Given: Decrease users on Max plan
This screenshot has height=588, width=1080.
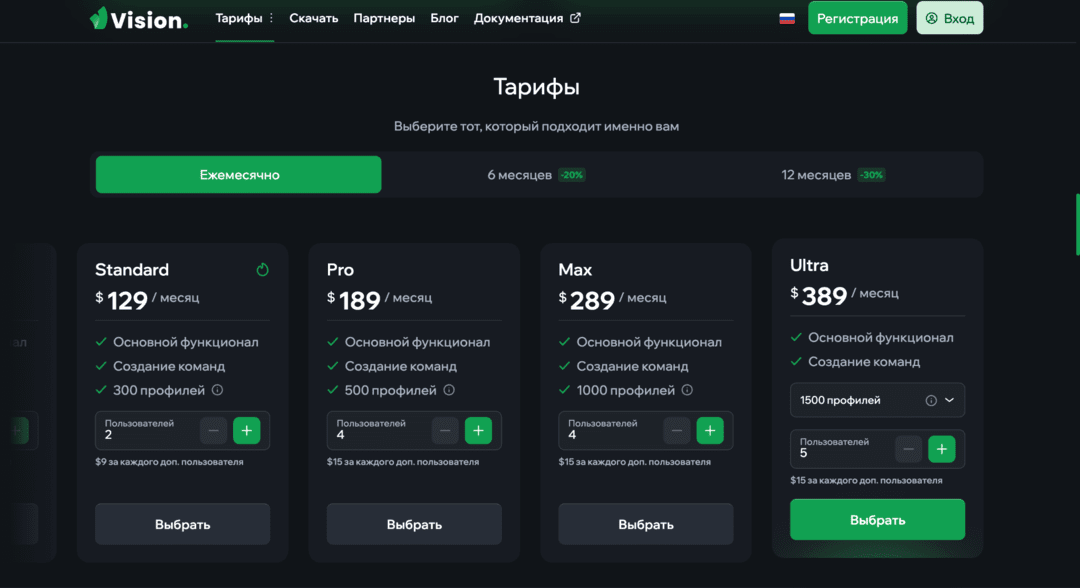Looking at the screenshot, I should pos(676,430).
